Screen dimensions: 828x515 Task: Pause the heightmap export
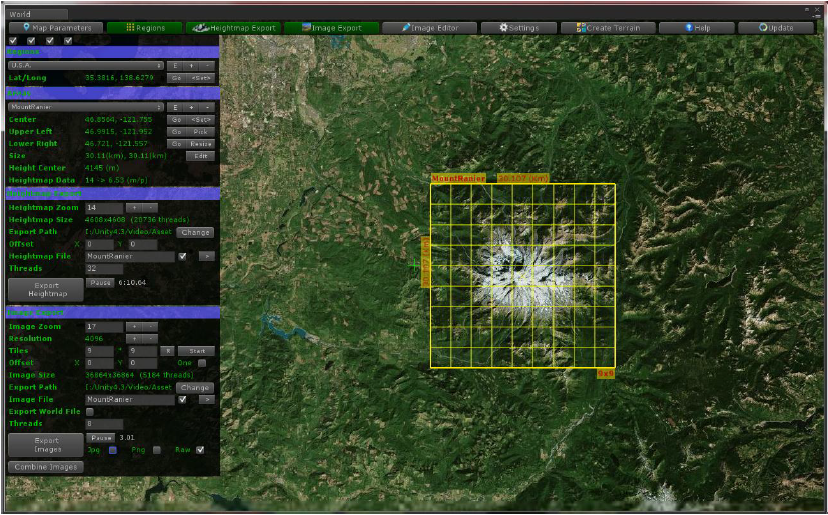tap(100, 283)
